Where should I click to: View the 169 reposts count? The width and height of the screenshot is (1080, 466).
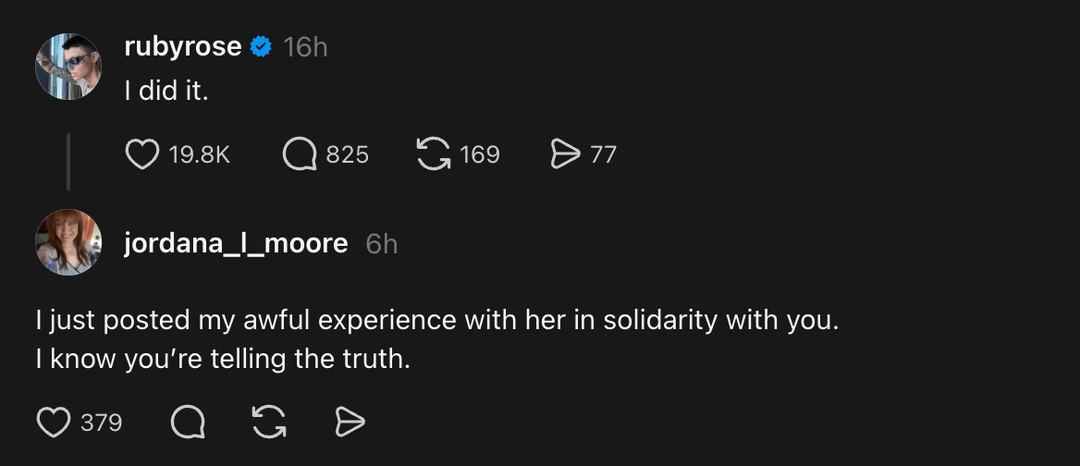(x=480, y=155)
